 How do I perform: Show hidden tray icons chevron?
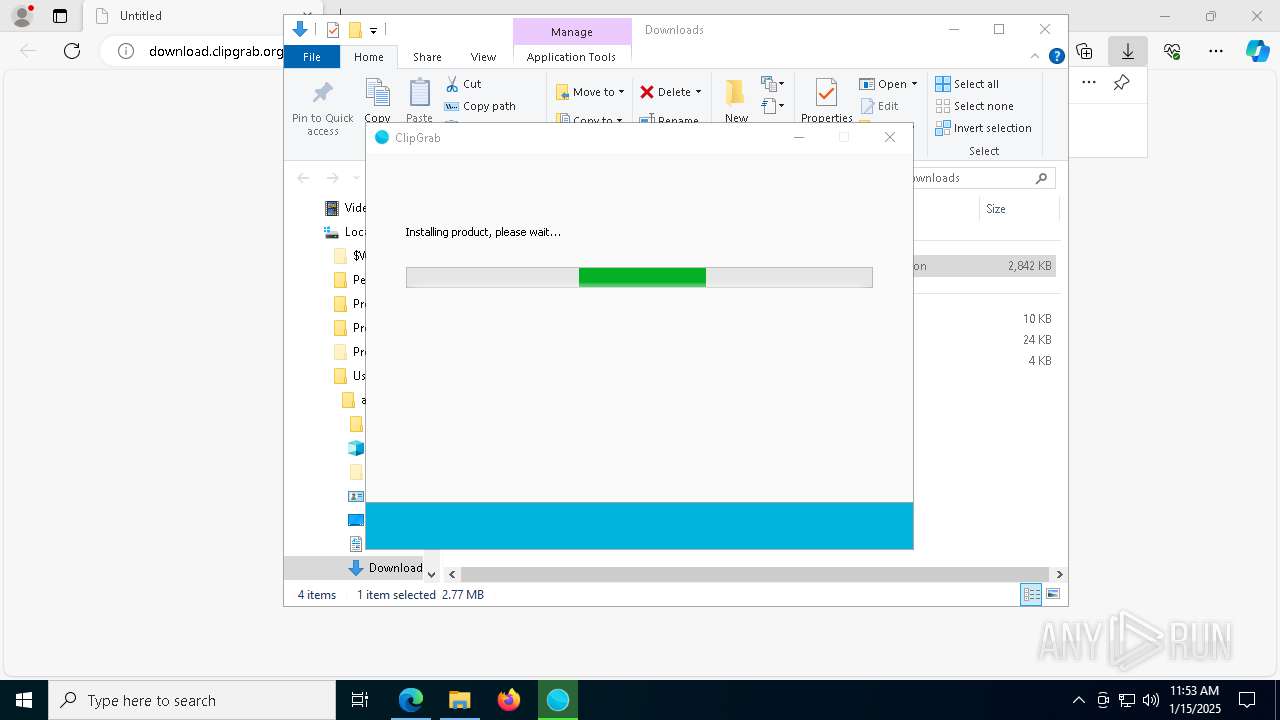coord(1078,700)
